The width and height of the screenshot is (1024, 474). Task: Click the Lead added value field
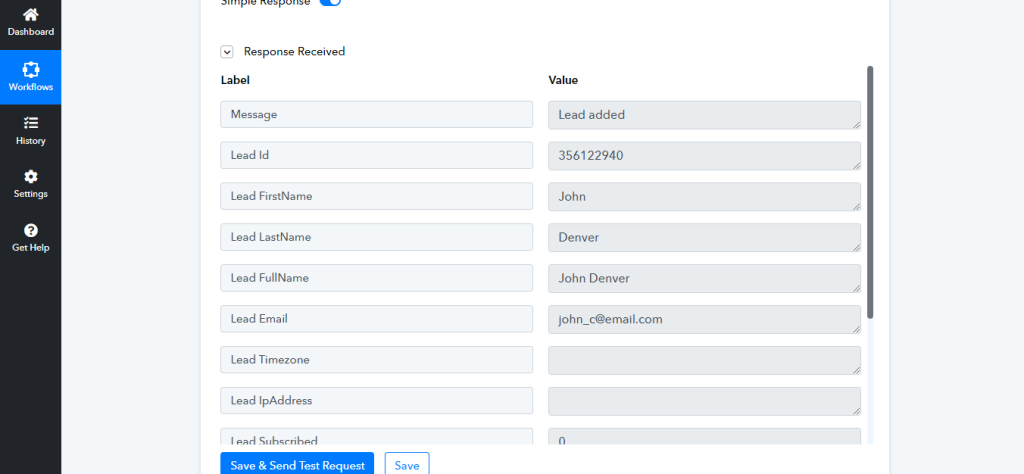704,115
